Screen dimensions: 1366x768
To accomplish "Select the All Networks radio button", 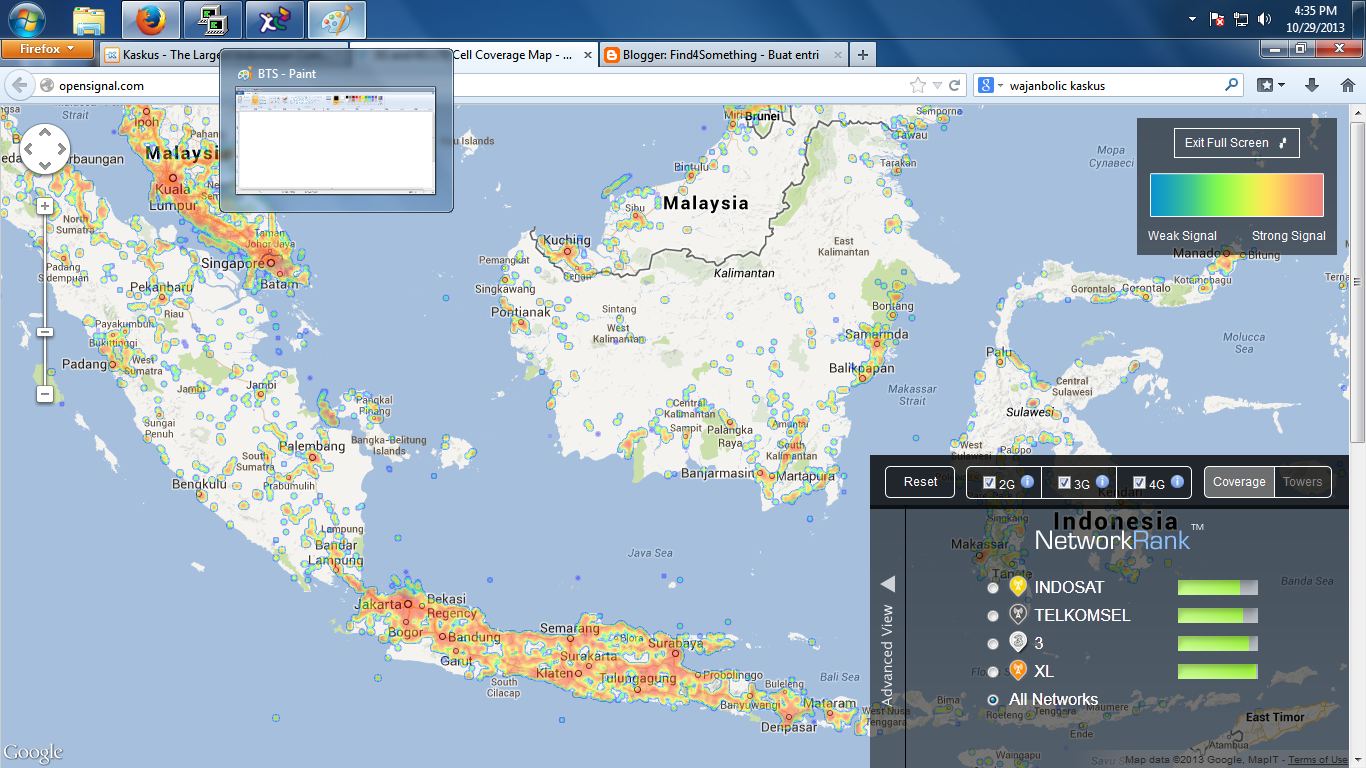I will tap(993, 700).
